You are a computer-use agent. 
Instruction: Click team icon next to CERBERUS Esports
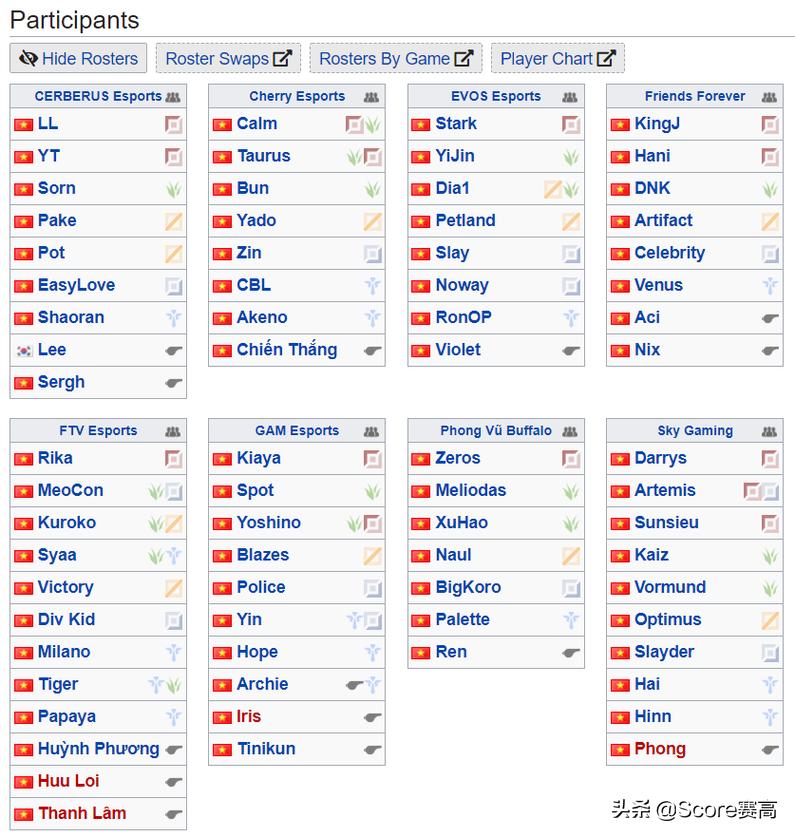pos(174,97)
